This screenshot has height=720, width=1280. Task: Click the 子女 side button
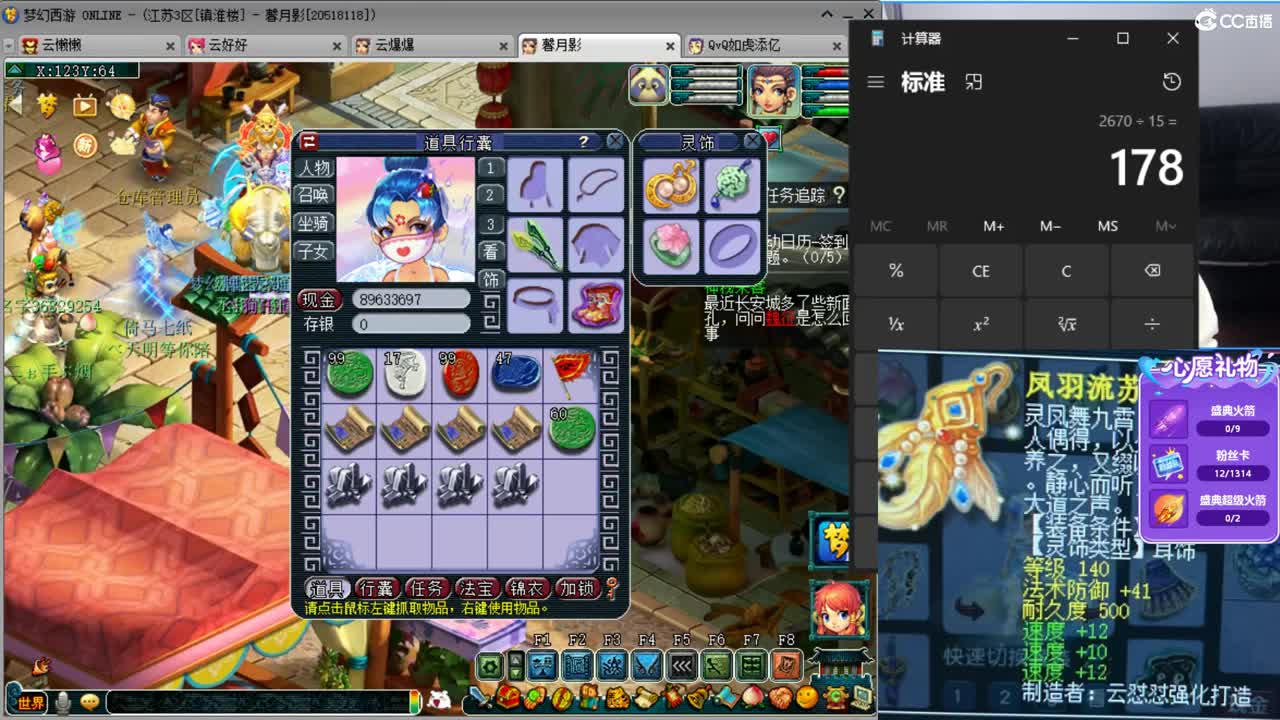click(x=314, y=251)
